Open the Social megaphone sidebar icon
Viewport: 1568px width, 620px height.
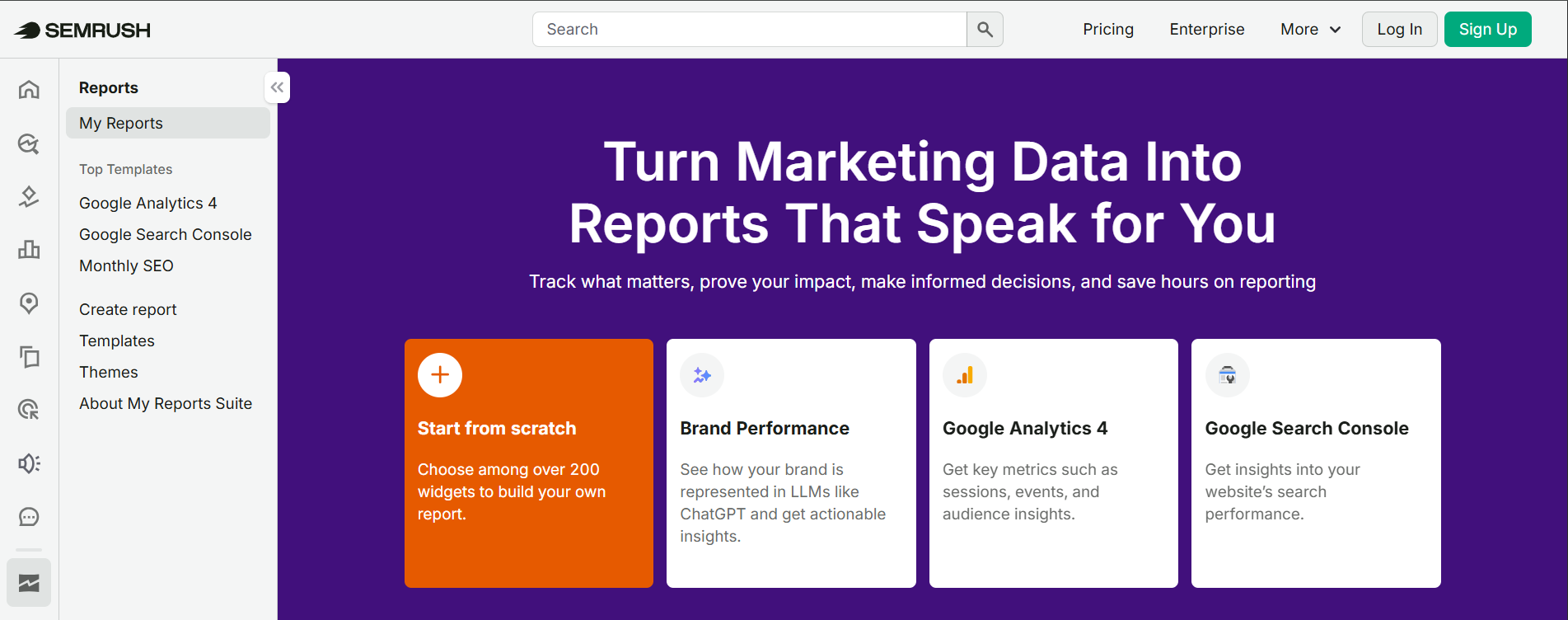click(29, 463)
